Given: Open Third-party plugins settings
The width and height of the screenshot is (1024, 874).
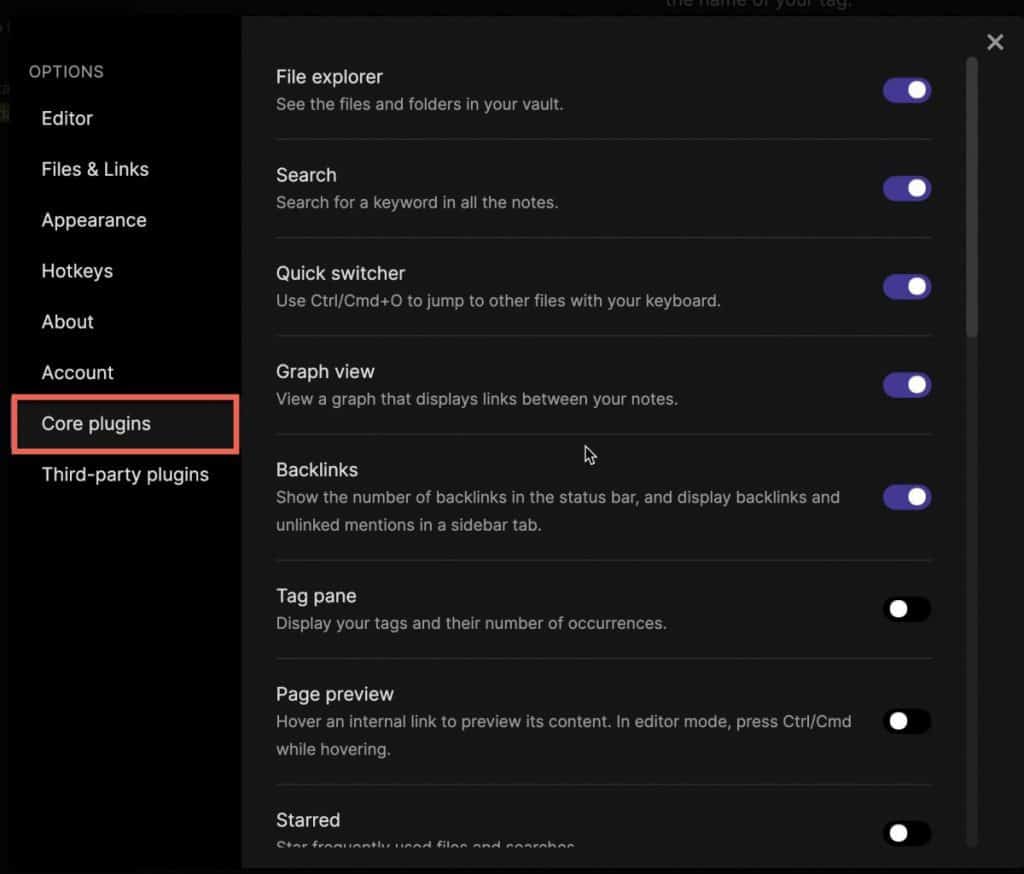Looking at the screenshot, I should click(125, 475).
